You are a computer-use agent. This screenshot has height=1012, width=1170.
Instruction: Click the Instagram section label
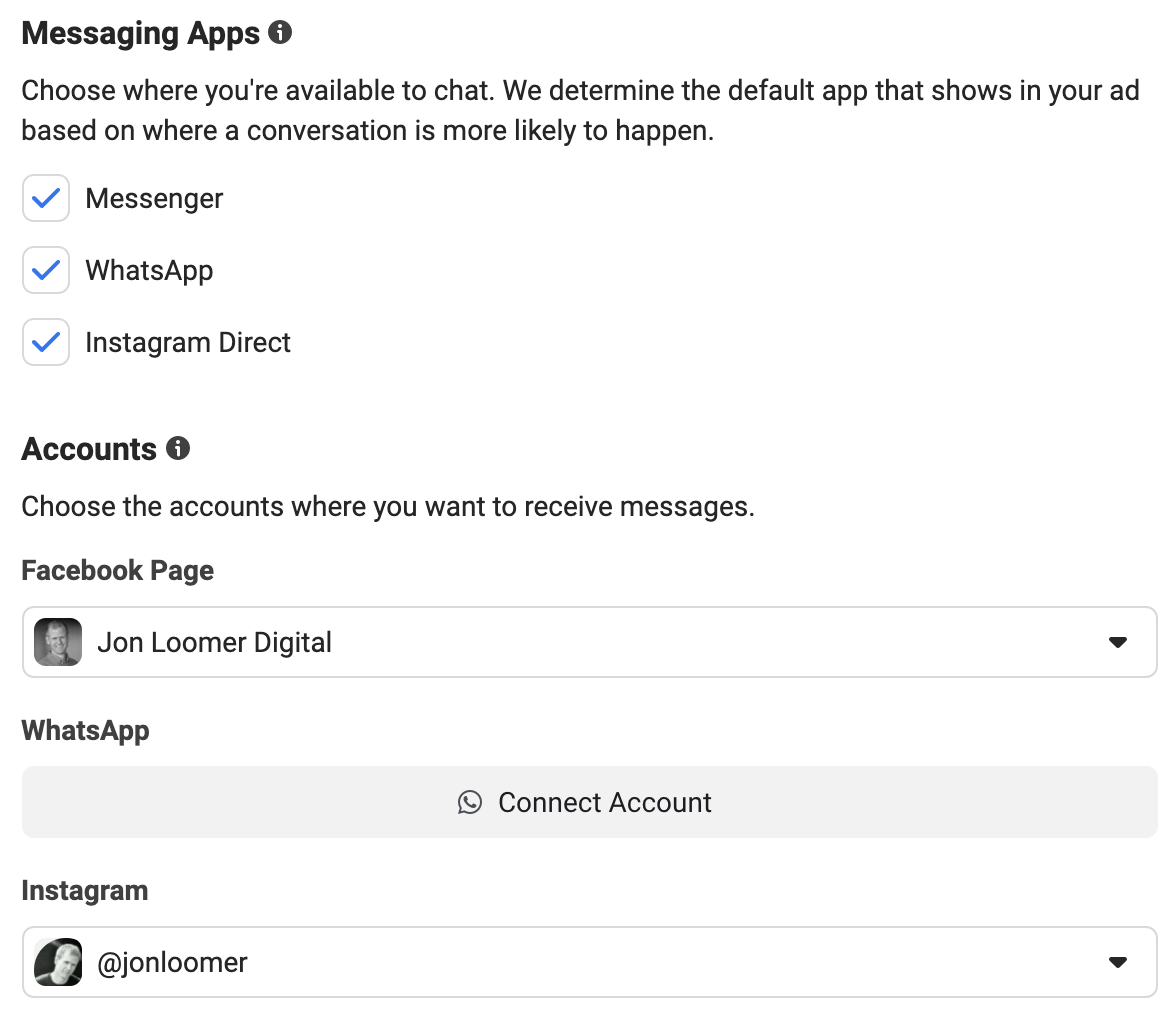click(x=84, y=890)
